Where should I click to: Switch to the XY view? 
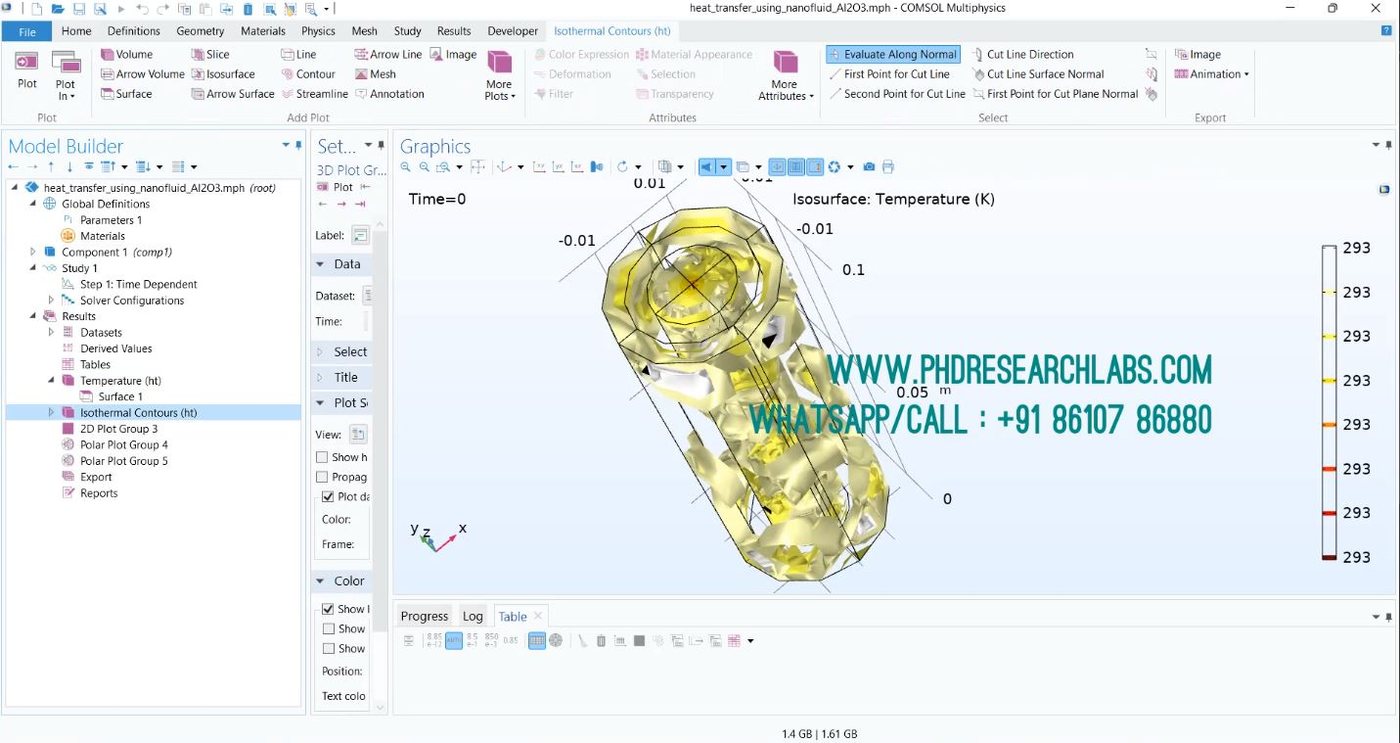(539, 167)
